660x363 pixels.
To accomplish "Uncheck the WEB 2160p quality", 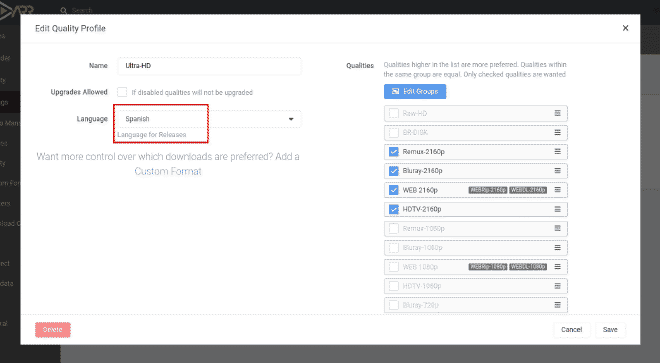I will 394,190.
